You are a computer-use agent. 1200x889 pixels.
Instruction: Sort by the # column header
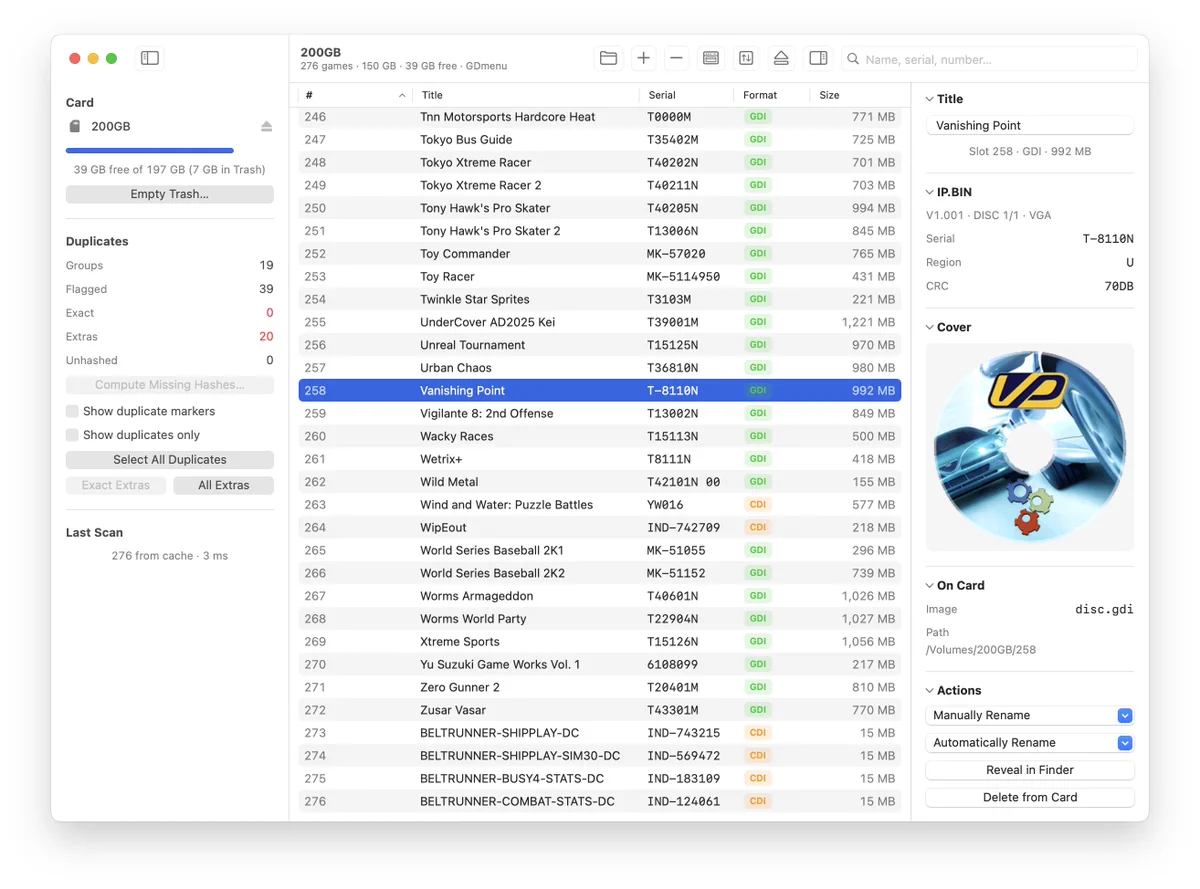(x=355, y=95)
